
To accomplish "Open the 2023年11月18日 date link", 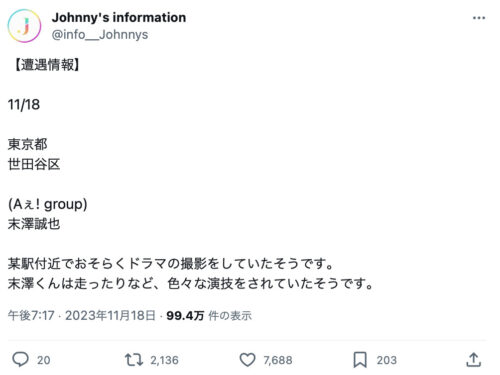I will [x=110, y=315].
